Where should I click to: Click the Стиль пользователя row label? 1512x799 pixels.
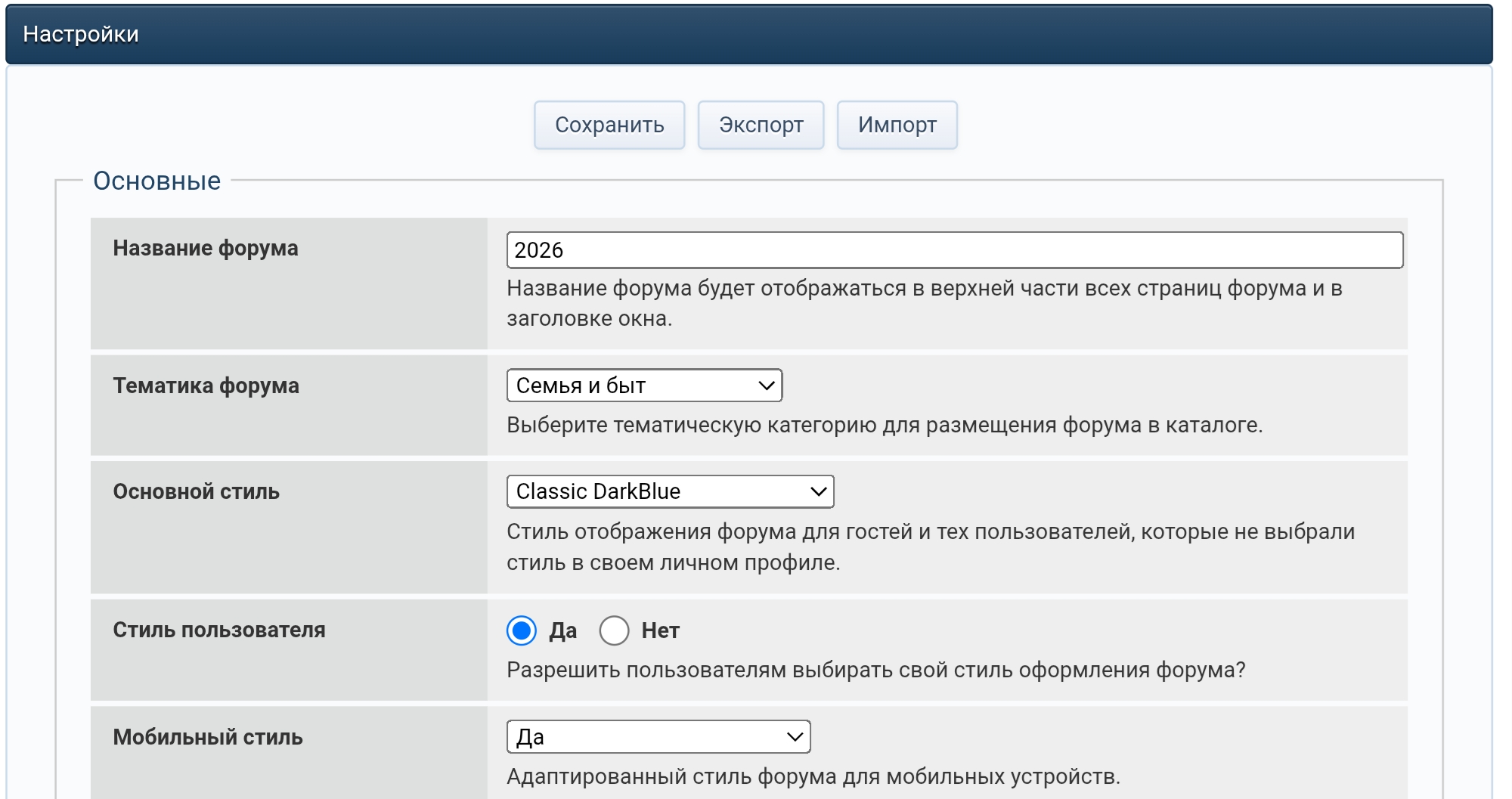[x=219, y=630]
